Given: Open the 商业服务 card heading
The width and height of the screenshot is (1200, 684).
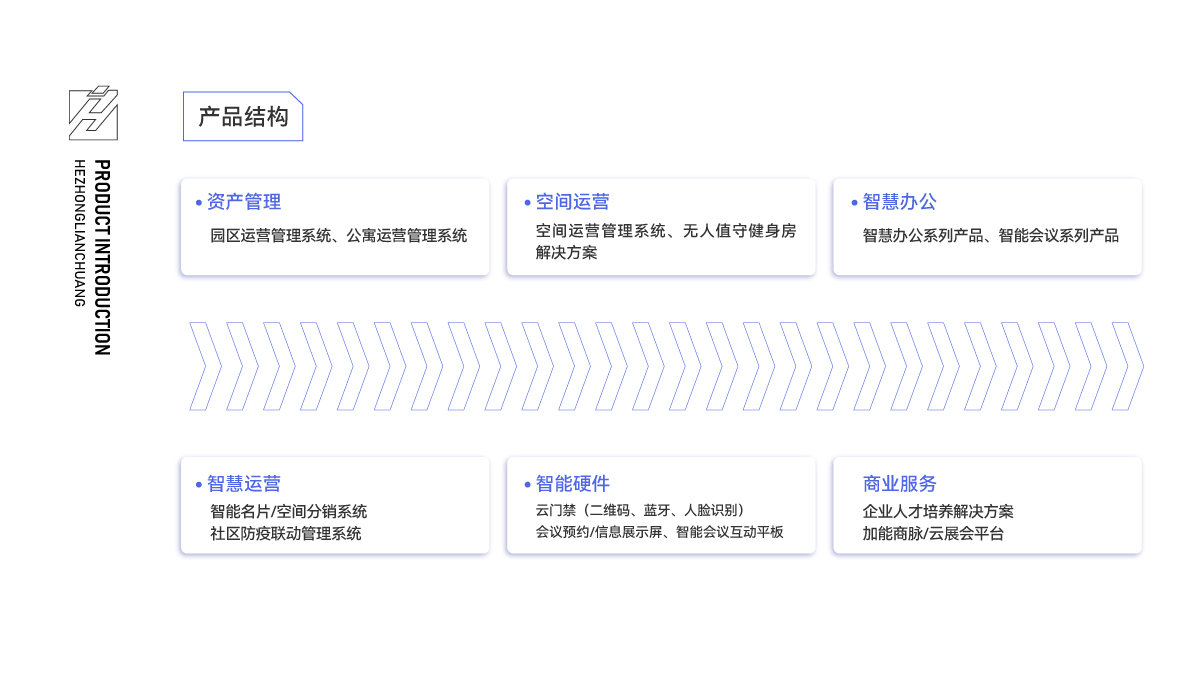Looking at the screenshot, I should coord(900,484).
